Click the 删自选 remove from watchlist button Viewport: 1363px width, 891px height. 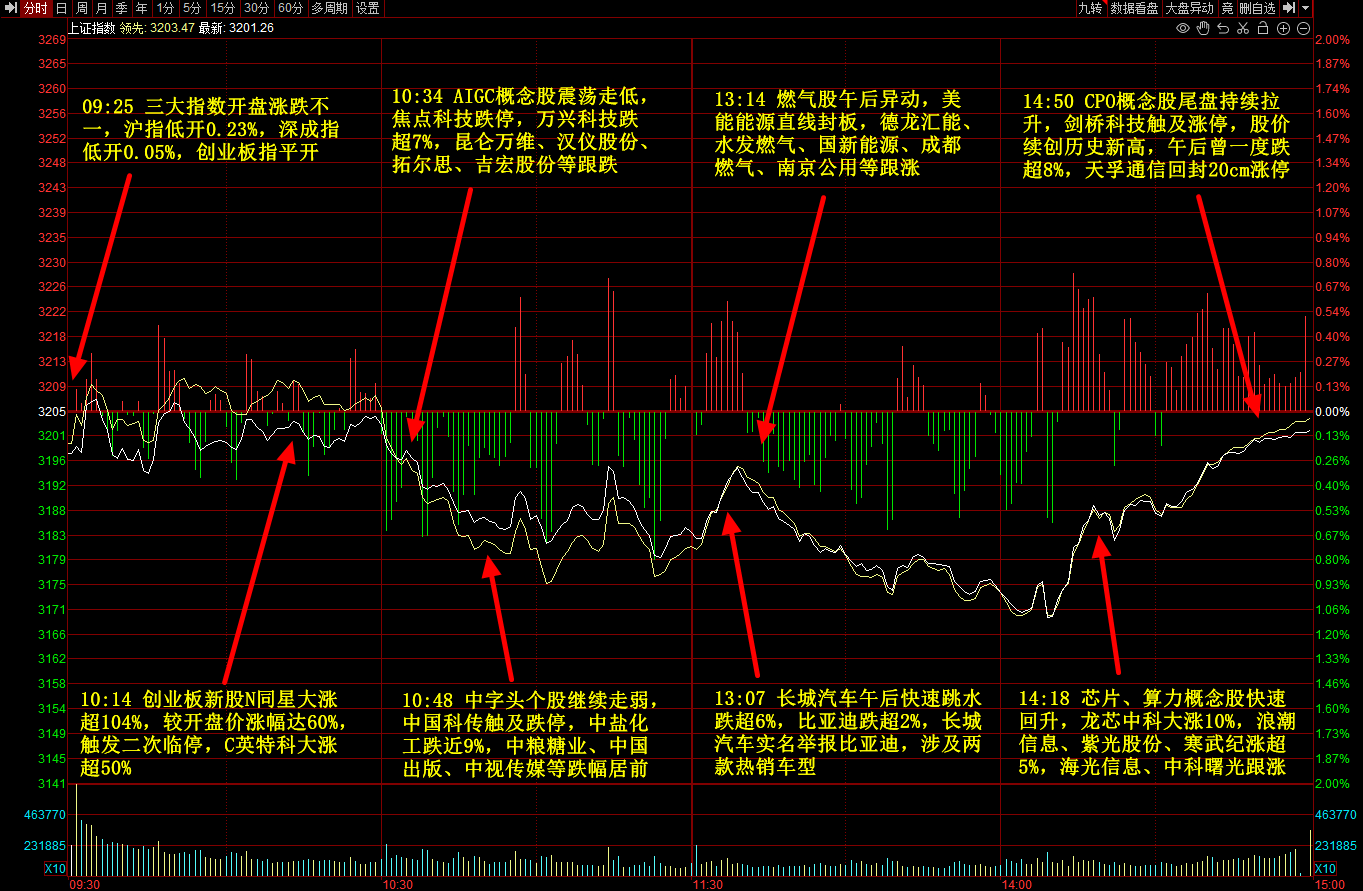click(x=1257, y=8)
